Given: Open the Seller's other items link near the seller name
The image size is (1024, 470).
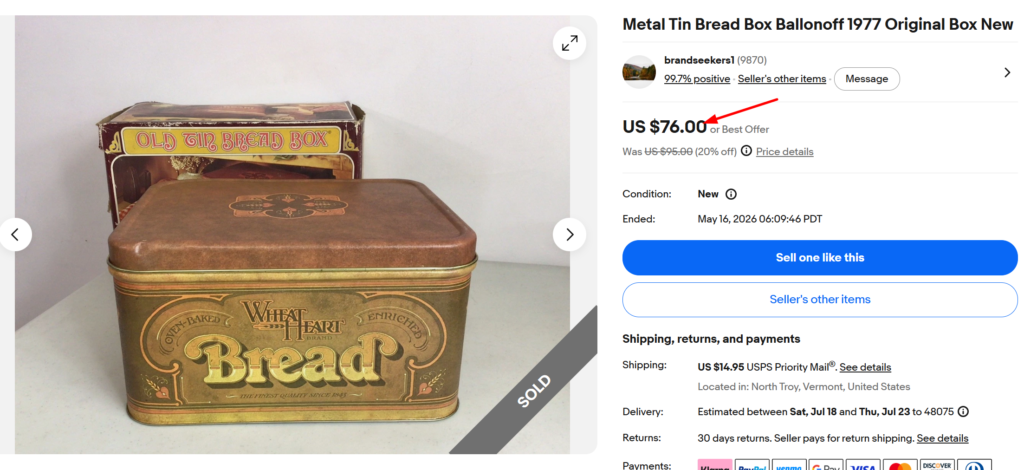Looking at the screenshot, I should 782,79.
